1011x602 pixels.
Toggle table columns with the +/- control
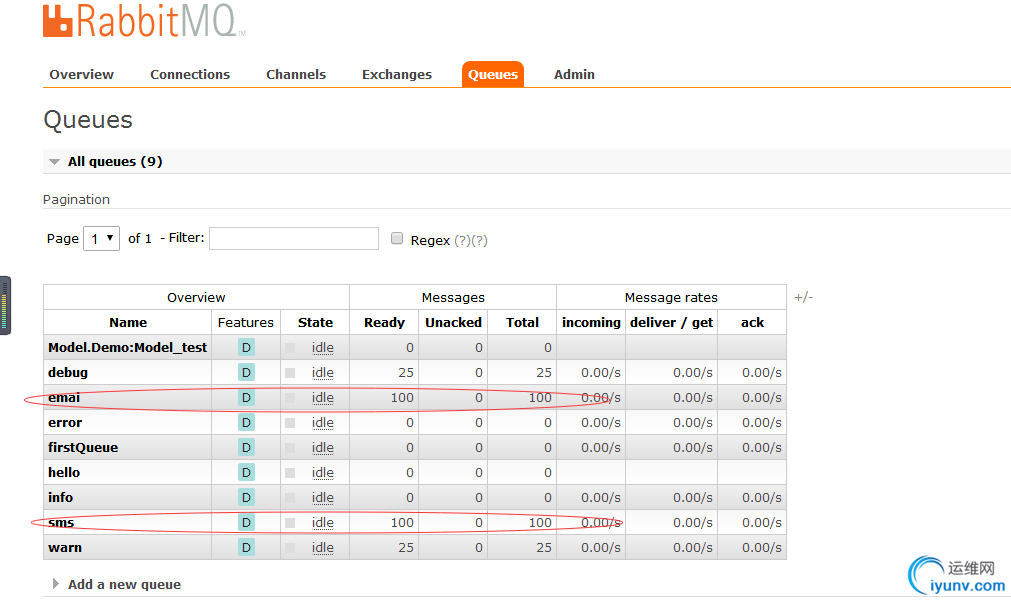[803, 297]
